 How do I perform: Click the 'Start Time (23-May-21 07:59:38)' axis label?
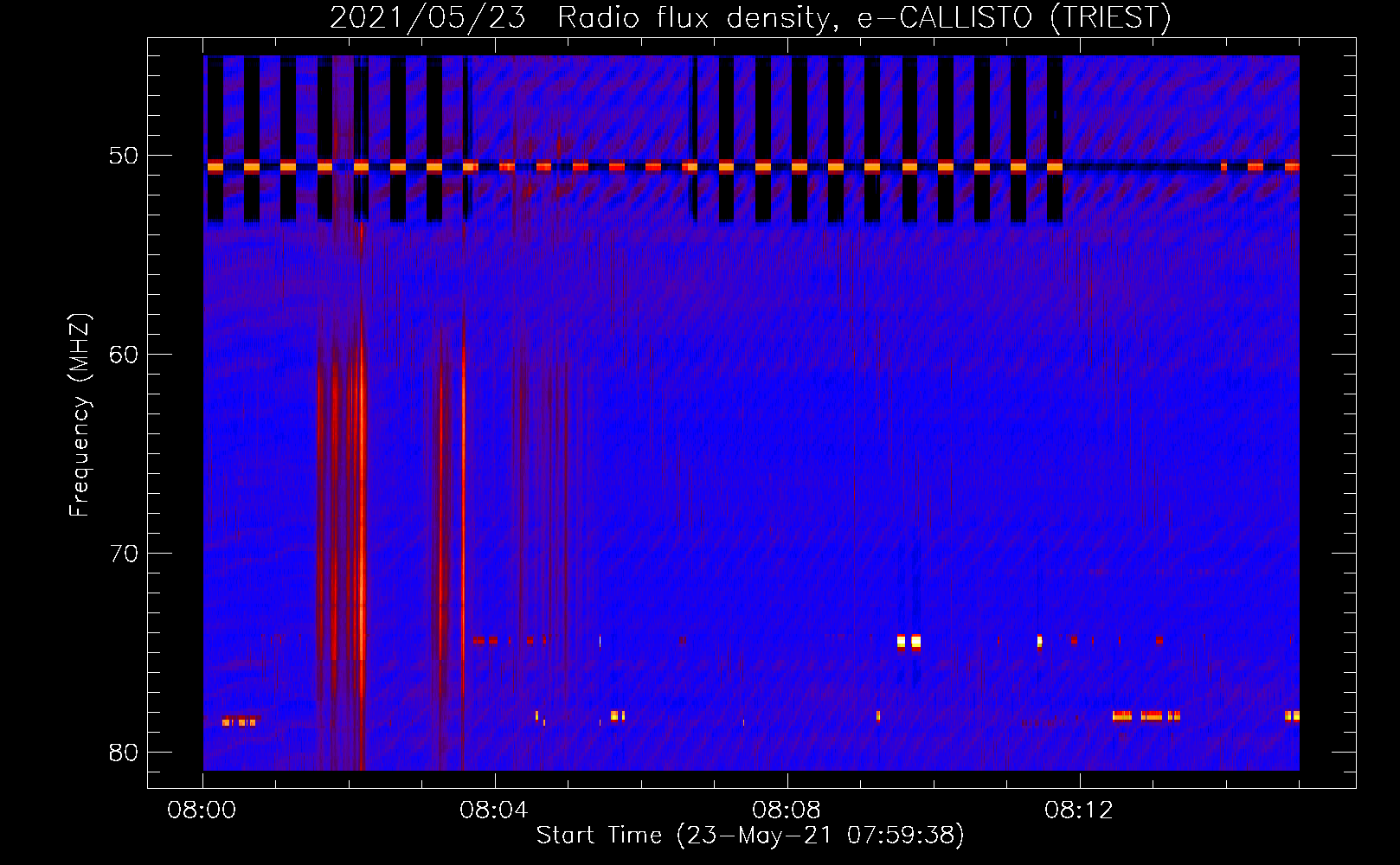click(x=750, y=836)
